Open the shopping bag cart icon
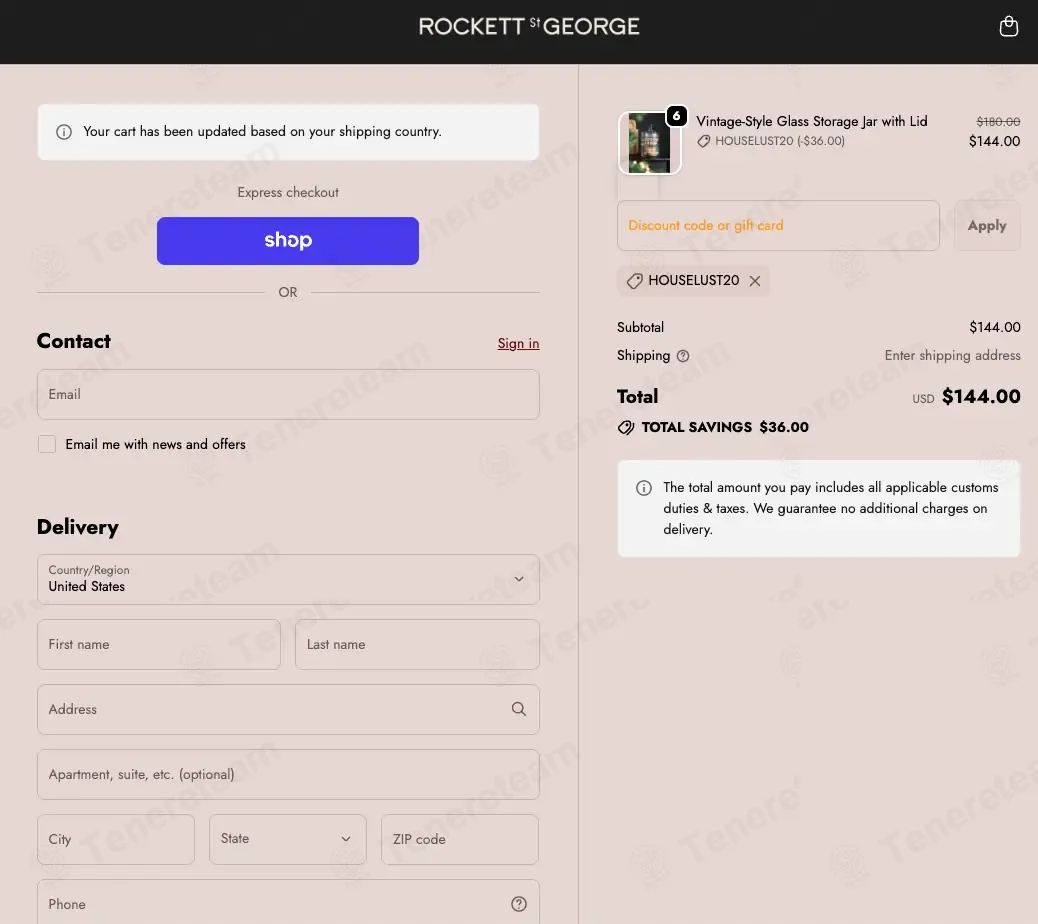The image size is (1038, 924). coord(1008,26)
